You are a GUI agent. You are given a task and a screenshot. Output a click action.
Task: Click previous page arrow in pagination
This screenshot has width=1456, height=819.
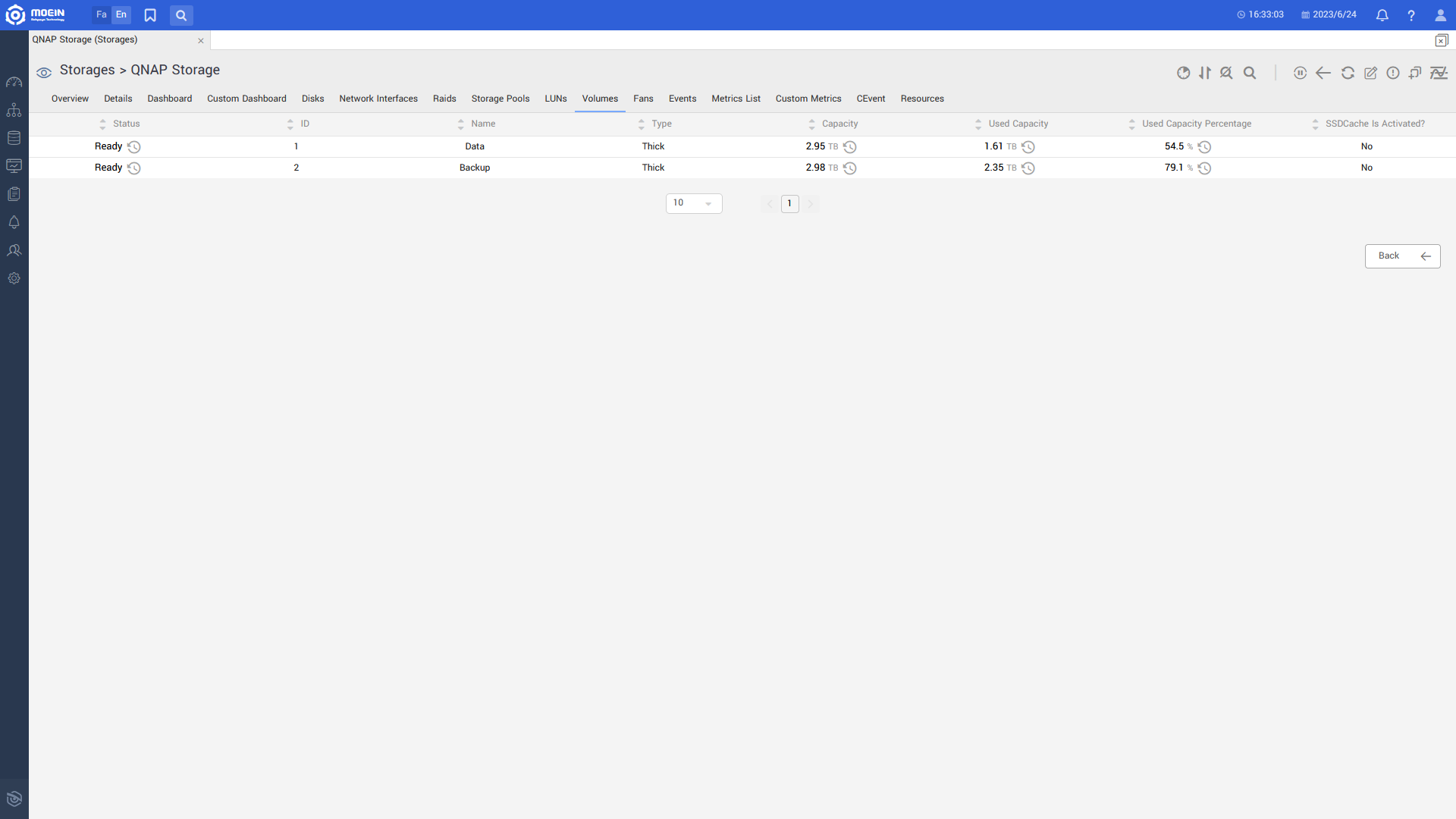tap(770, 203)
